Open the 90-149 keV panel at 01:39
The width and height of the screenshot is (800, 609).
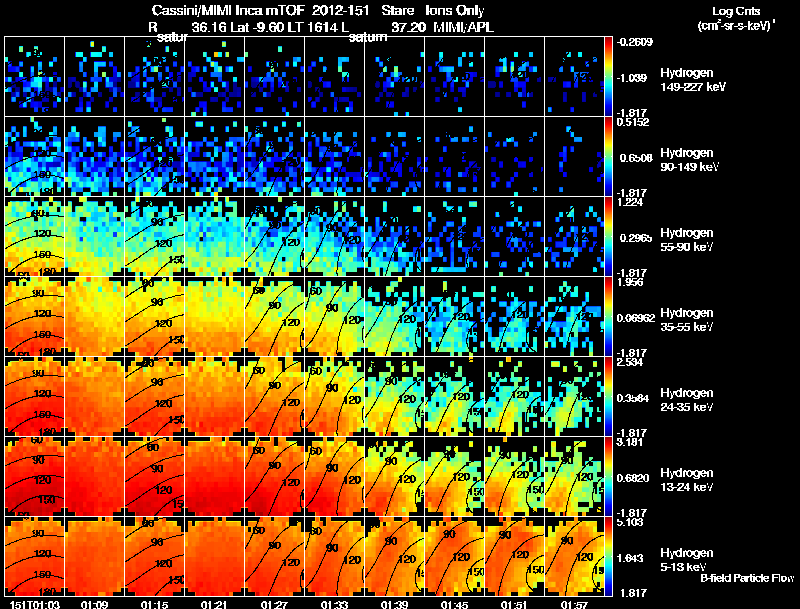click(394, 157)
